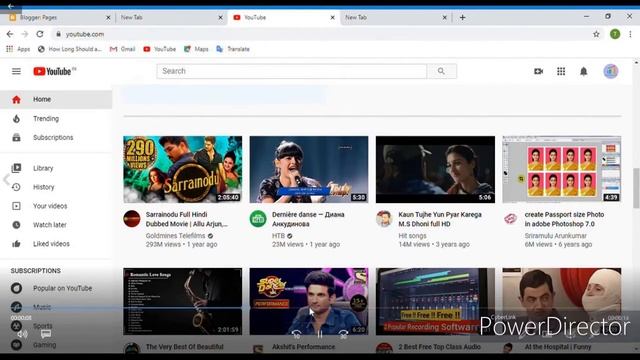Screen dimensions: 640x360
Task: Click the rewind 10 seconds overlay button
Action: click(x=296, y=335)
